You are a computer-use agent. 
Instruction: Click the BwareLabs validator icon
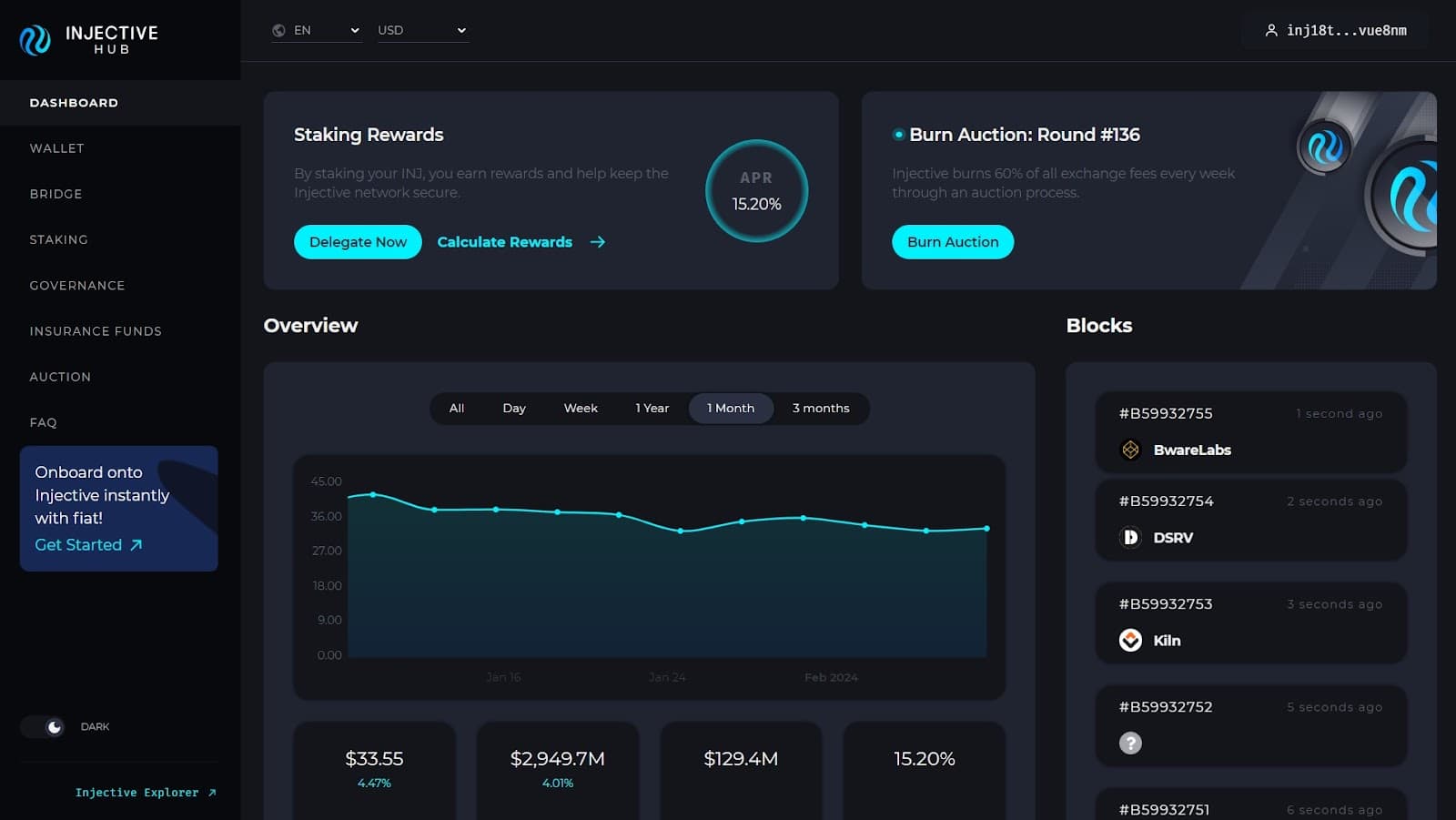(x=1130, y=450)
